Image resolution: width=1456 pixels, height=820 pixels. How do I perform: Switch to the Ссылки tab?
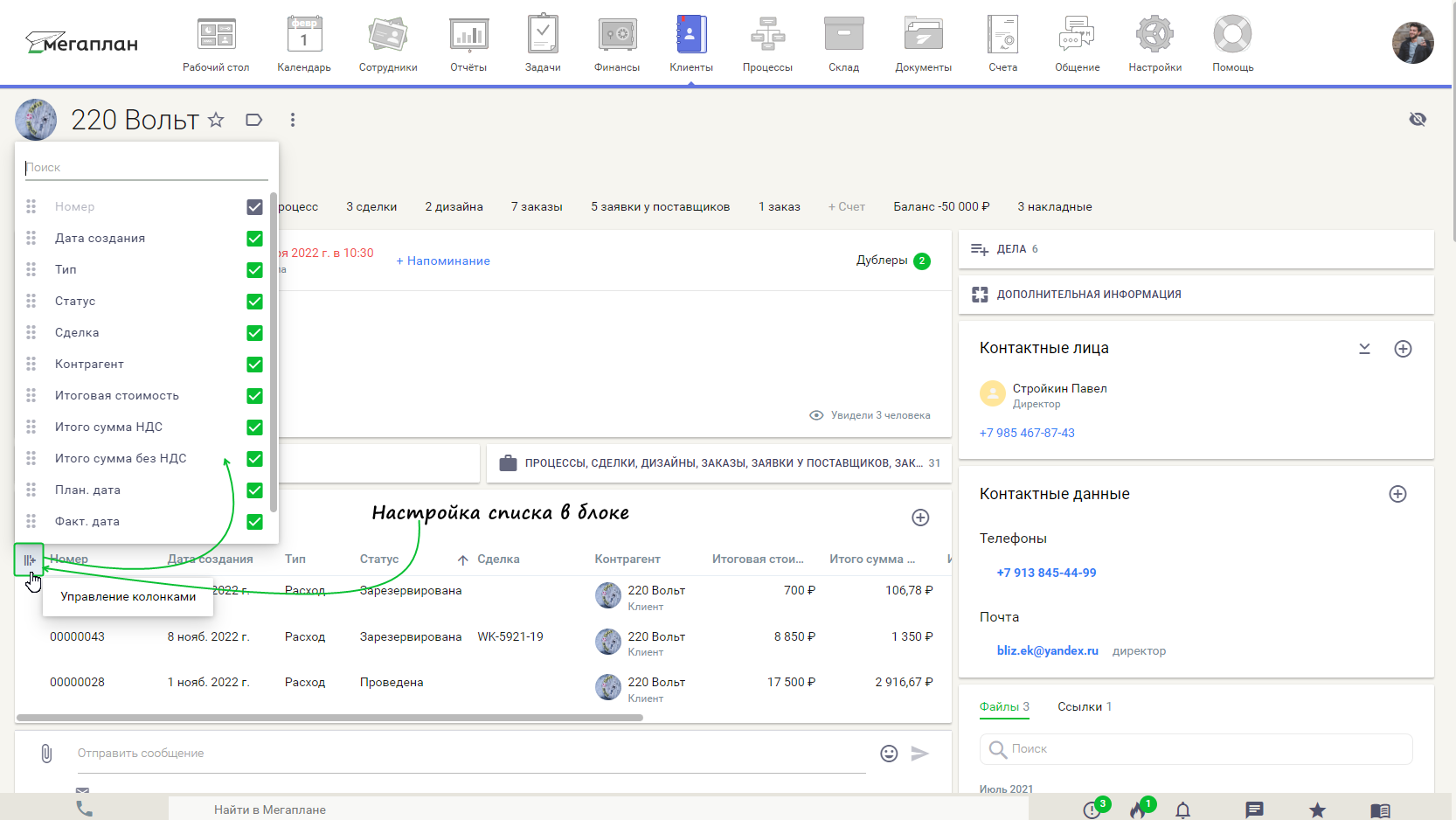[x=1085, y=706]
